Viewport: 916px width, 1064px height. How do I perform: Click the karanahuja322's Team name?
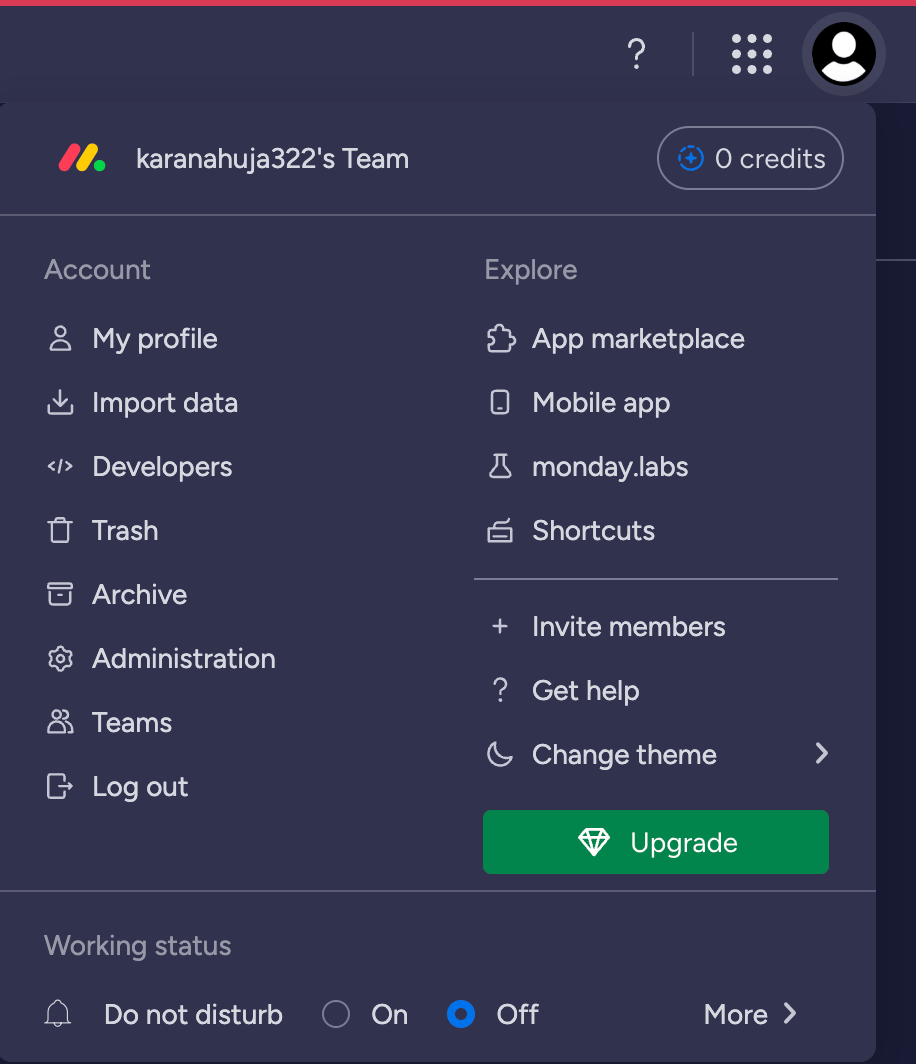click(x=272, y=158)
